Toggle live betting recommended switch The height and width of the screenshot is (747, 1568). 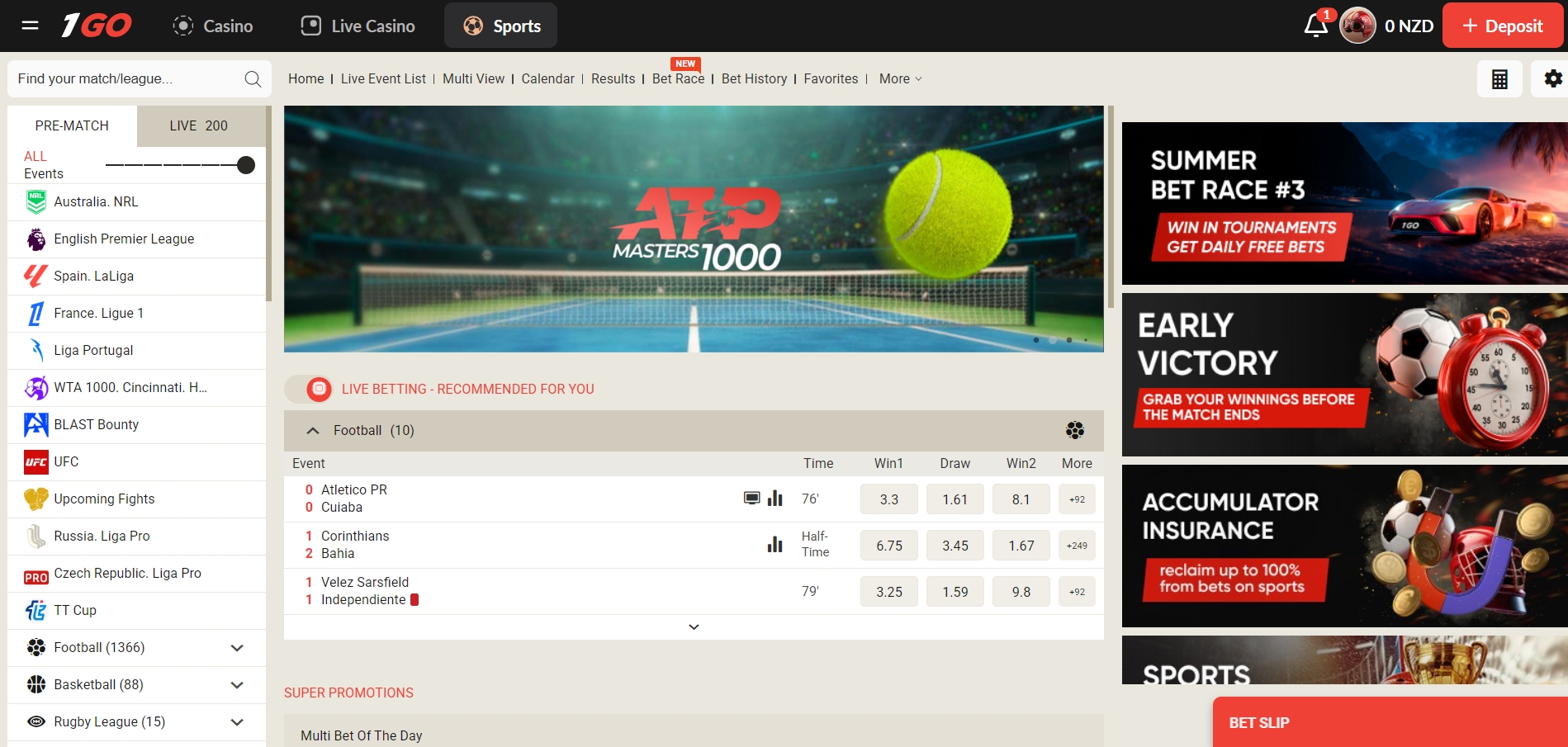click(309, 389)
